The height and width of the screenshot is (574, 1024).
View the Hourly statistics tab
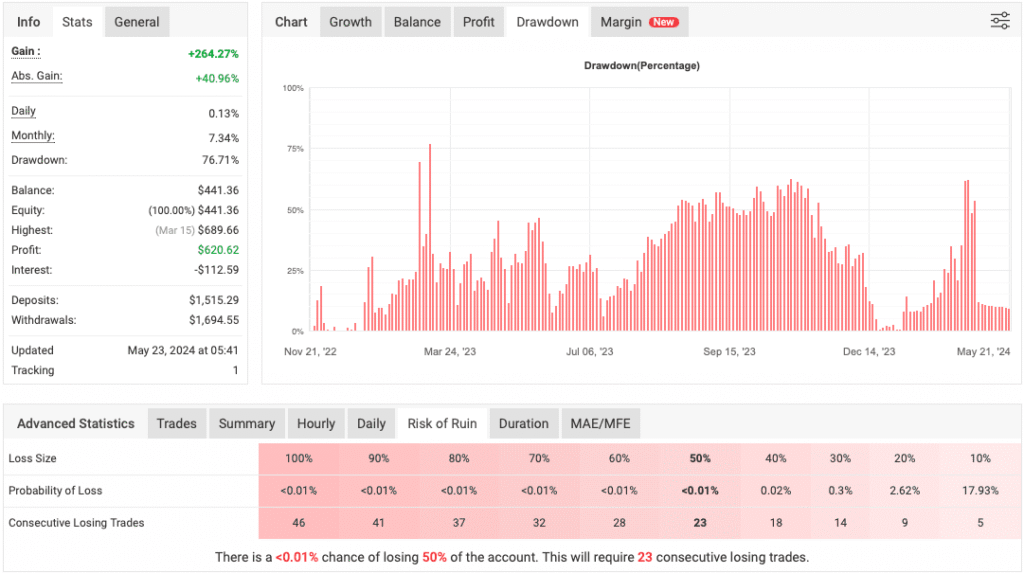coord(316,423)
